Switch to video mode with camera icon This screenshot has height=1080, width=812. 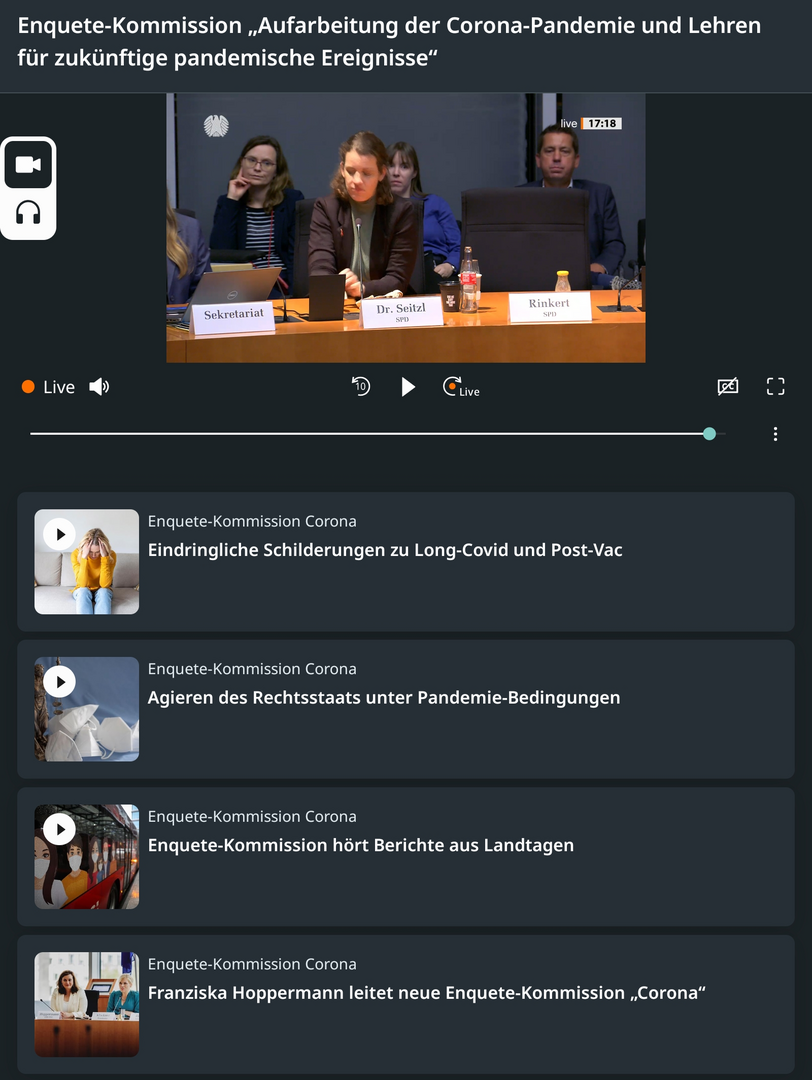click(28, 165)
